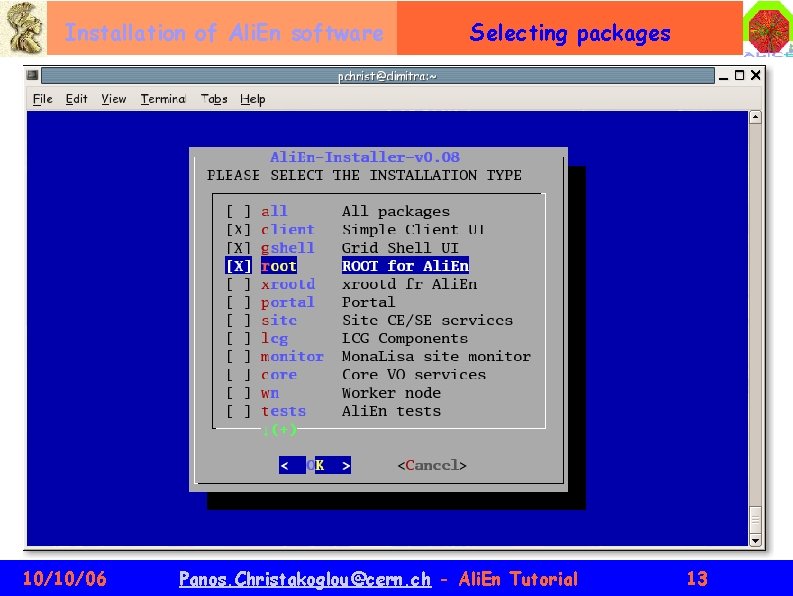Enable the 'lcg' LCG Components checkbox
This screenshot has height=596, width=793.
coord(238,338)
